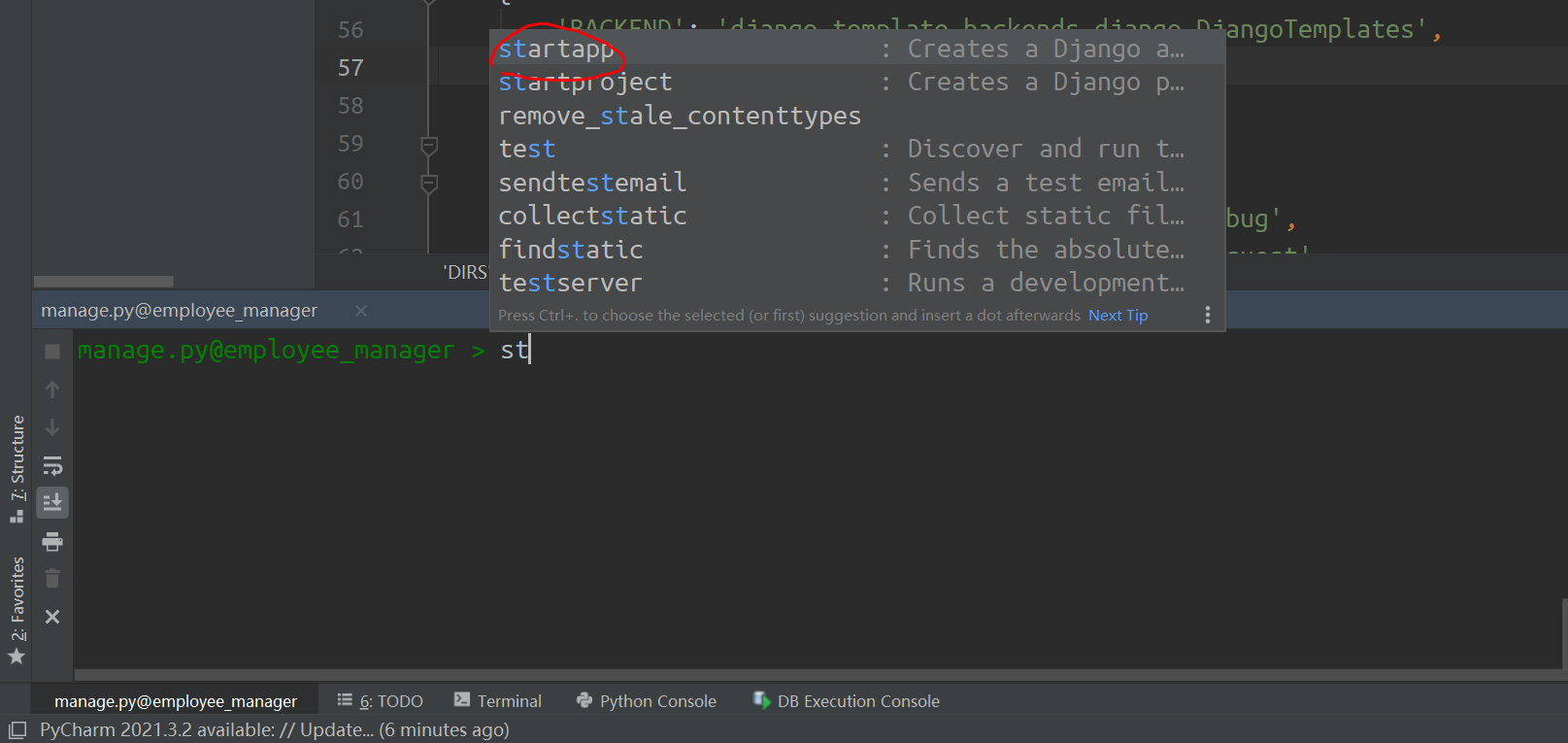Click line number 58 in gutter
Screen dimensions: 1568x743
350,106
